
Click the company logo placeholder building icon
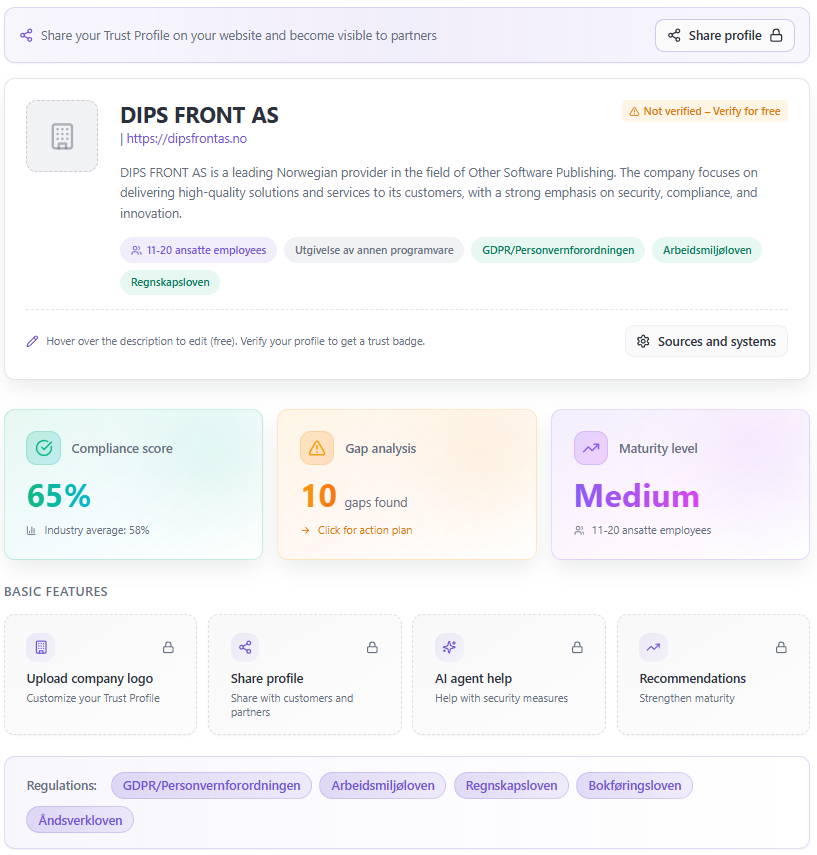pyautogui.click(x=62, y=136)
